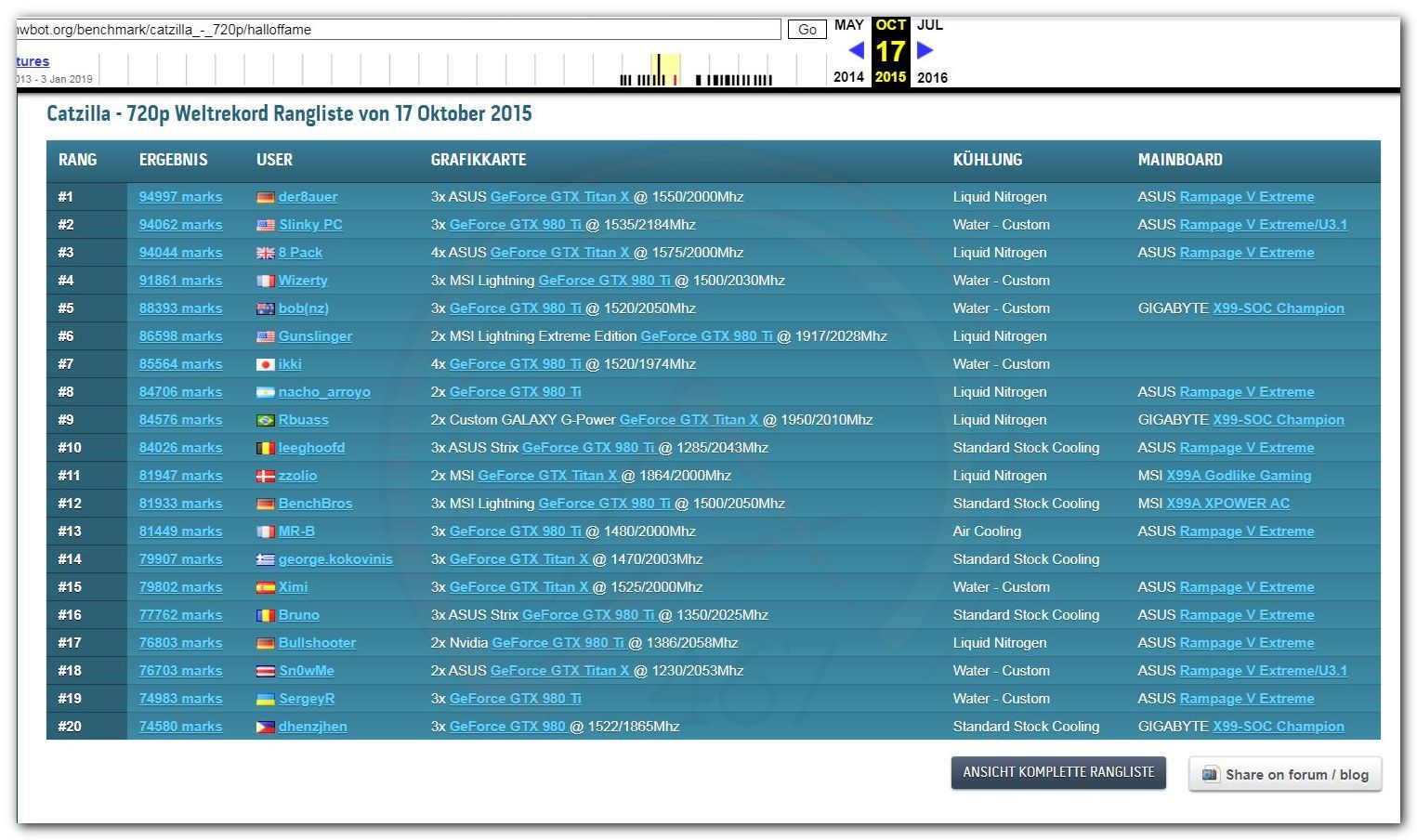Open GeForce GTX Titan X link in row #1
This screenshot has width=1417, height=840.
pos(559,197)
